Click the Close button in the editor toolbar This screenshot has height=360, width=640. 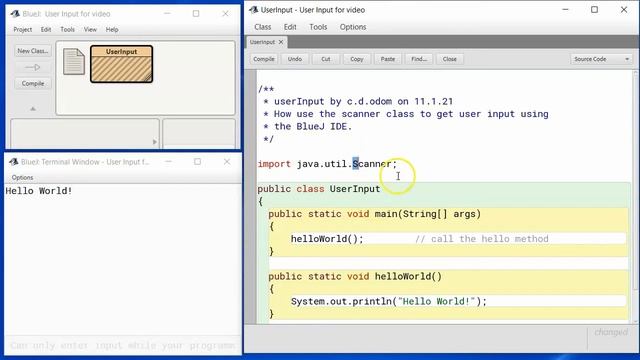(450, 59)
